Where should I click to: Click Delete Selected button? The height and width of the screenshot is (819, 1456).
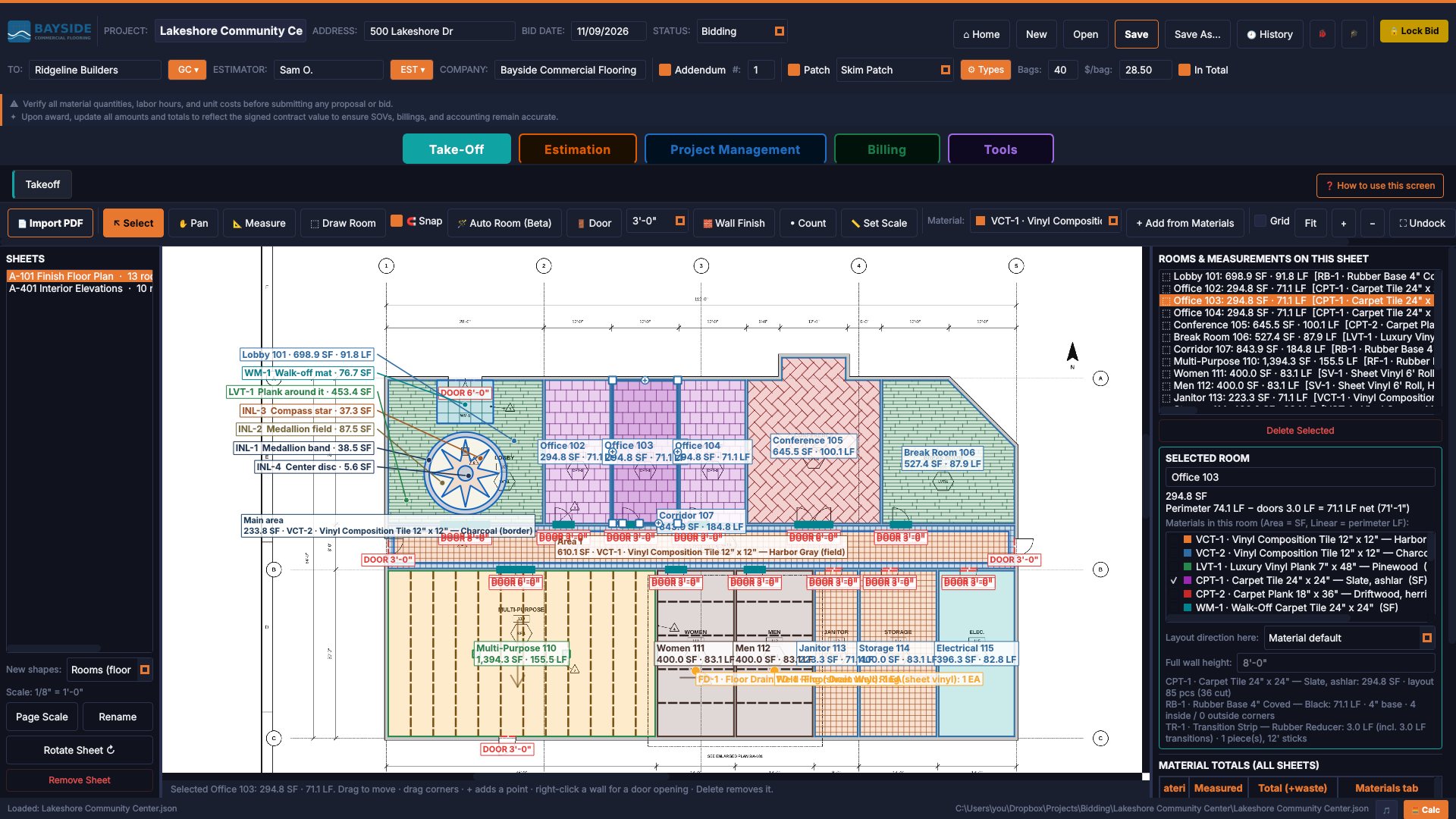[1300, 431]
